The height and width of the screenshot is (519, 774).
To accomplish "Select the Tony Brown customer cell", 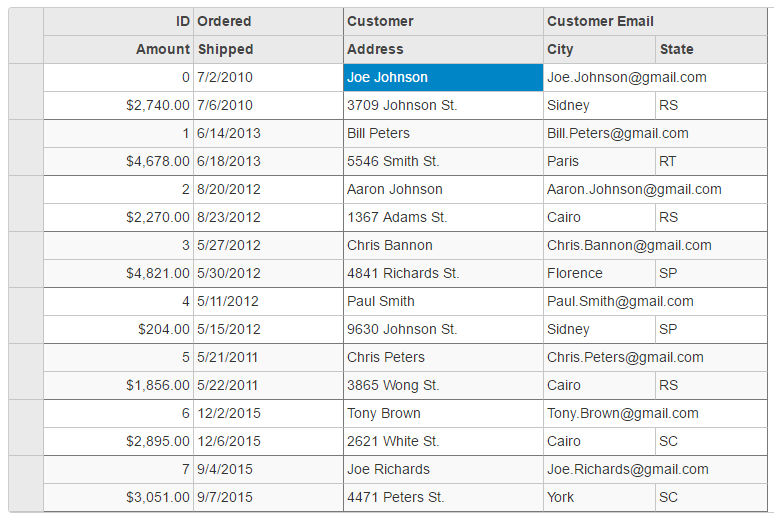I will coord(442,413).
